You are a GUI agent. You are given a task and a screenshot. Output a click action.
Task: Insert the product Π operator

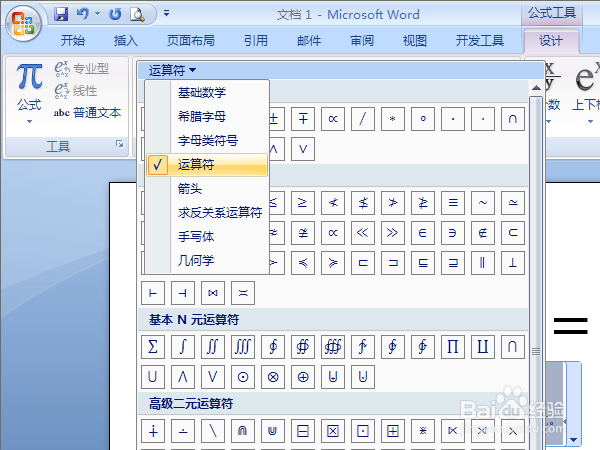click(x=453, y=347)
